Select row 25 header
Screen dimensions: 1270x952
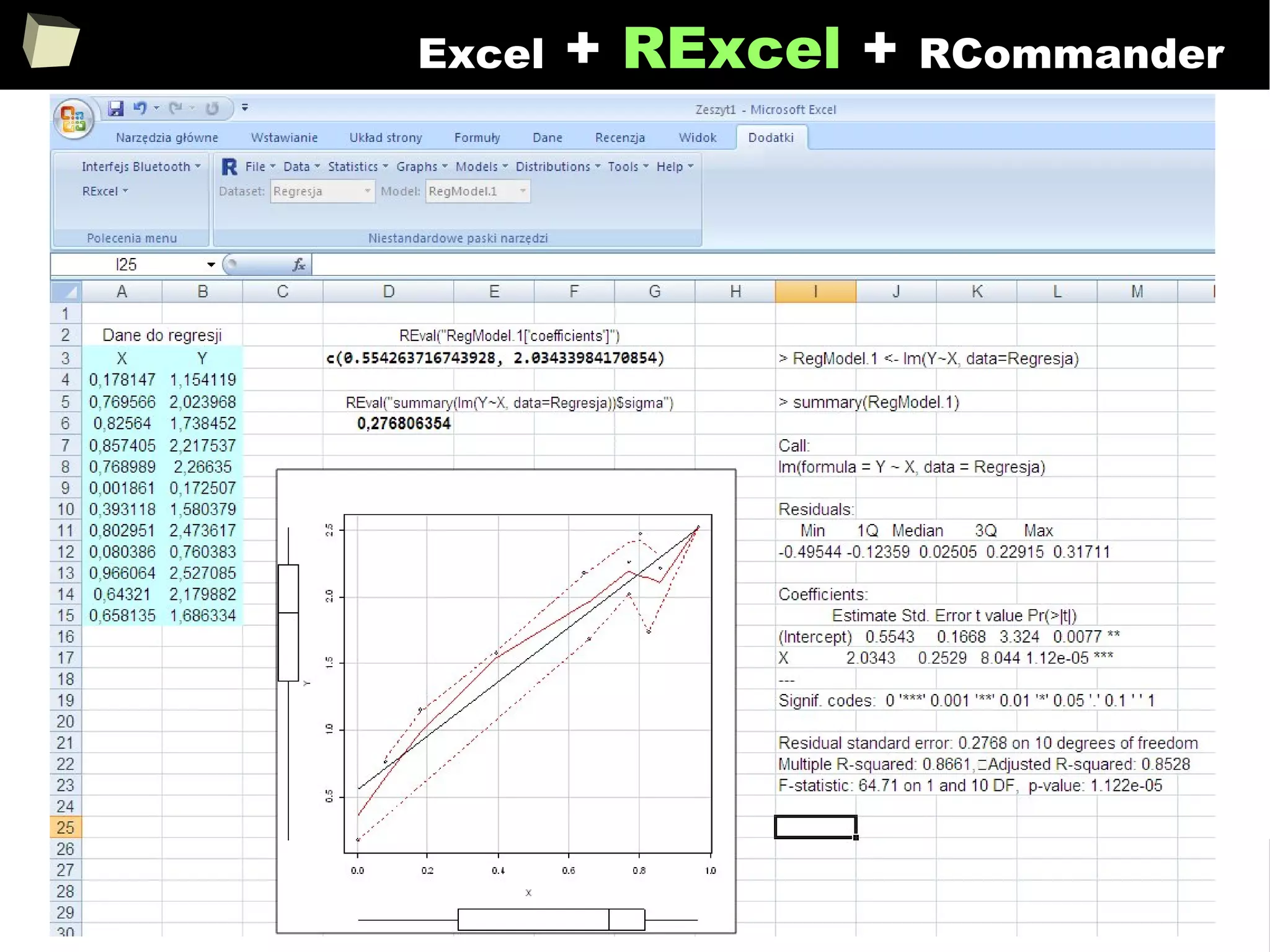[66, 827]
